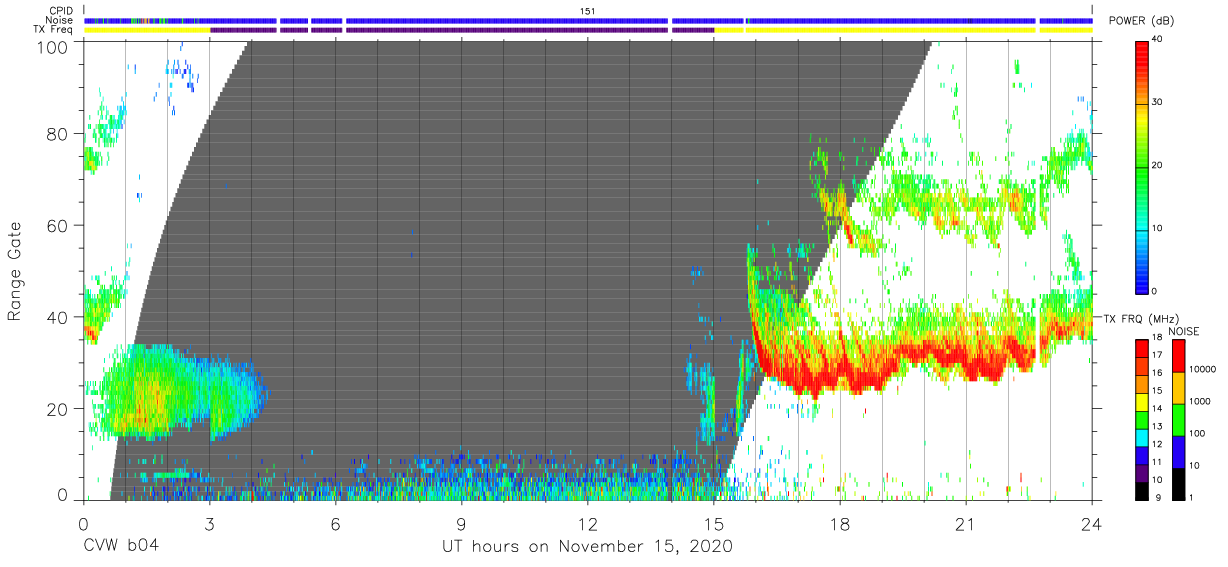This screenshot has height=567, width=1228.
Task: Click the NOISE color scale bar
Action: [x=1178, y=419]
